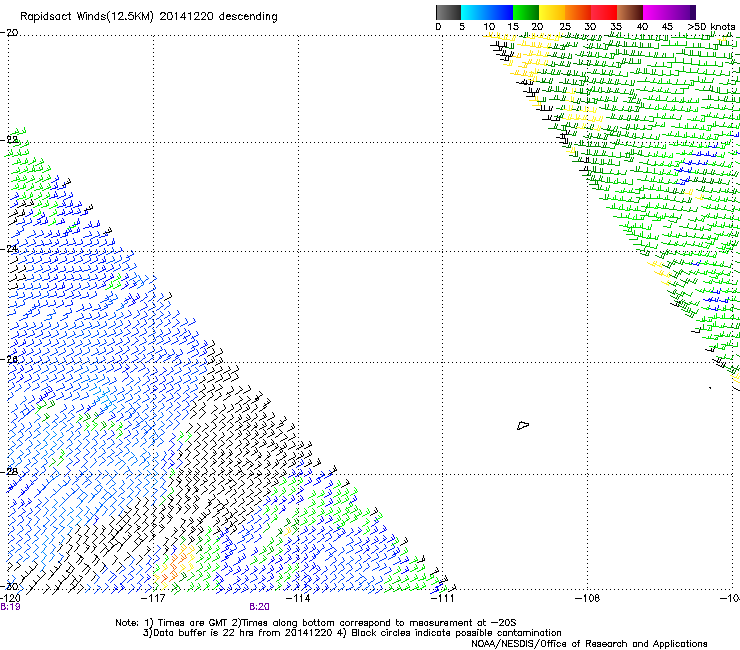
Task: Click the -108 longitude axis label
Action: (588, 598)
